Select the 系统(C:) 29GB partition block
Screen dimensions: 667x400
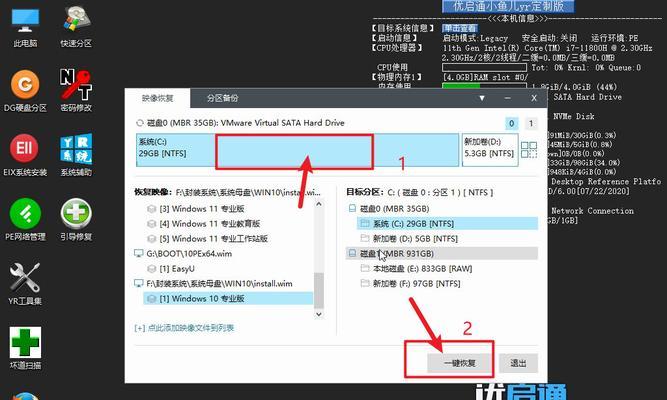(x=297, y=150)
